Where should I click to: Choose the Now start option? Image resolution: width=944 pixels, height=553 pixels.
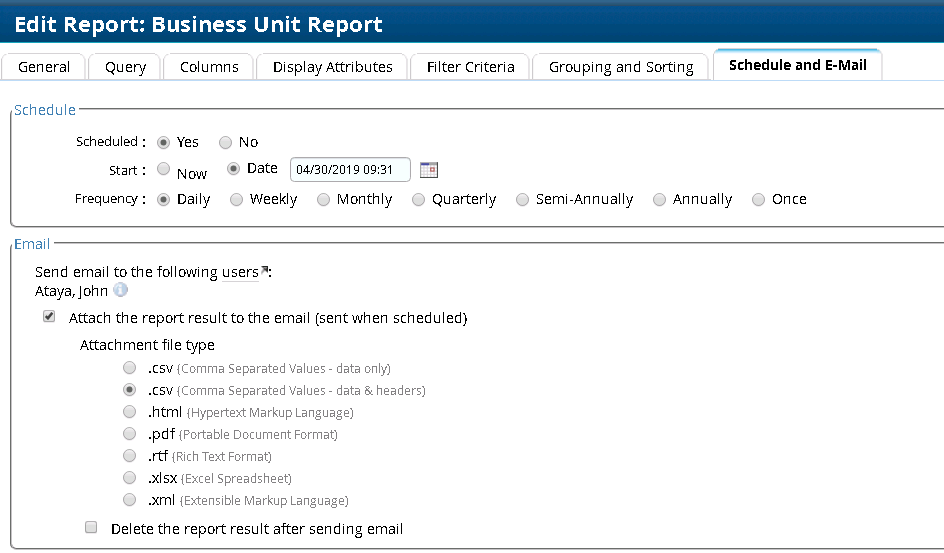pyautogui.click(x=164, y=170)
